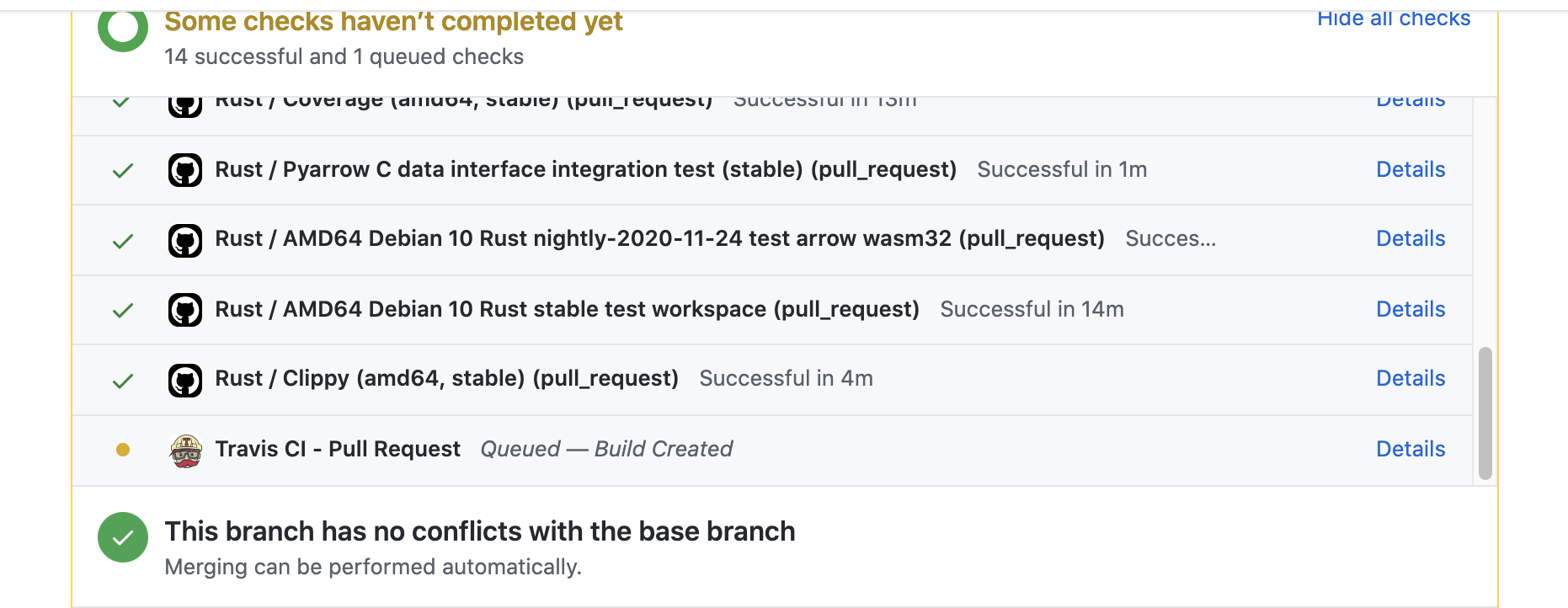Click GitHub icon beside stable test workspace check
Screen dimensions: 1568x608
click(x=185, y=310)
